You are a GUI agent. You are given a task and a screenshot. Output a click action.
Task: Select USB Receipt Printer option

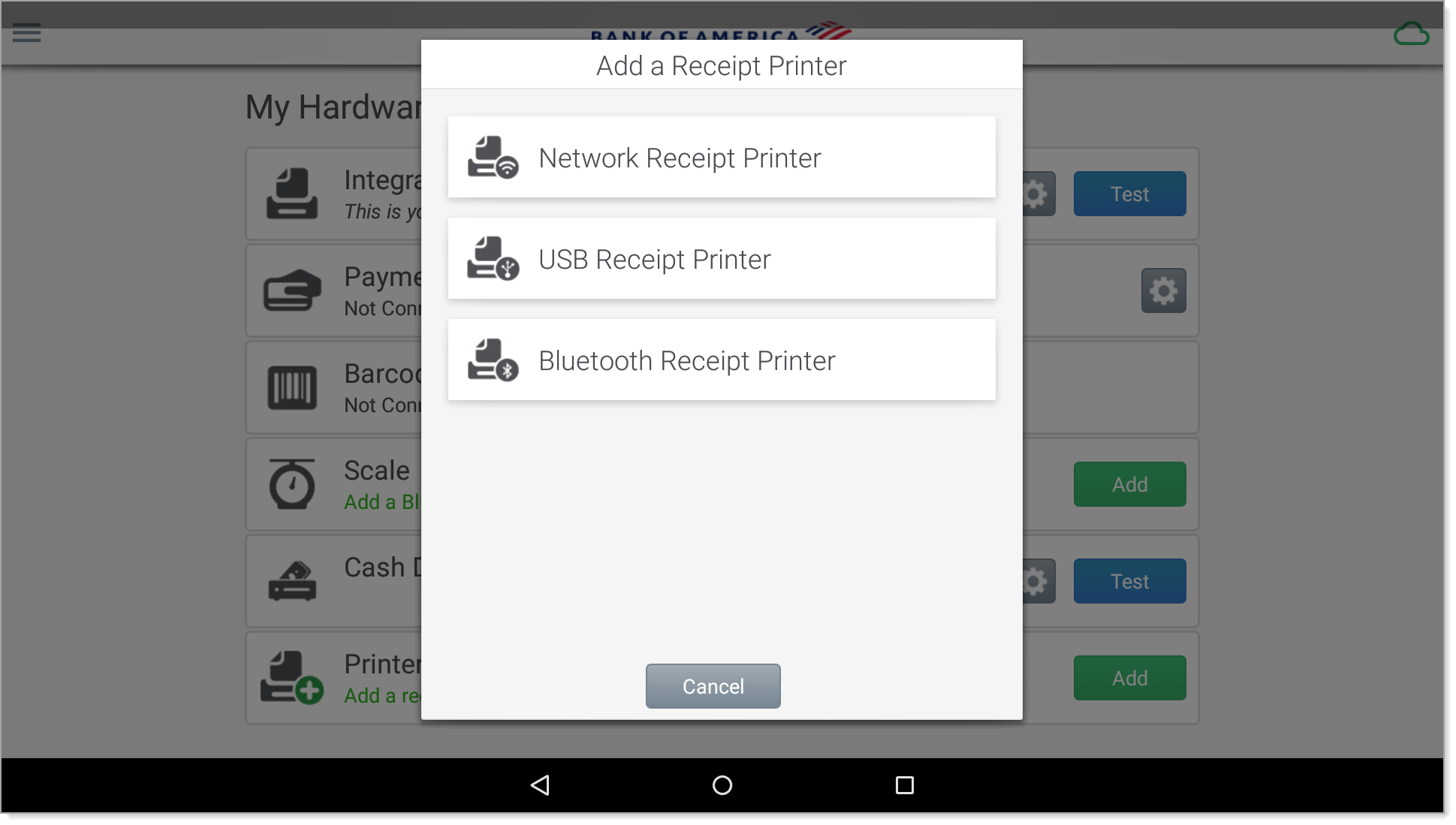[x=721, y=258]
